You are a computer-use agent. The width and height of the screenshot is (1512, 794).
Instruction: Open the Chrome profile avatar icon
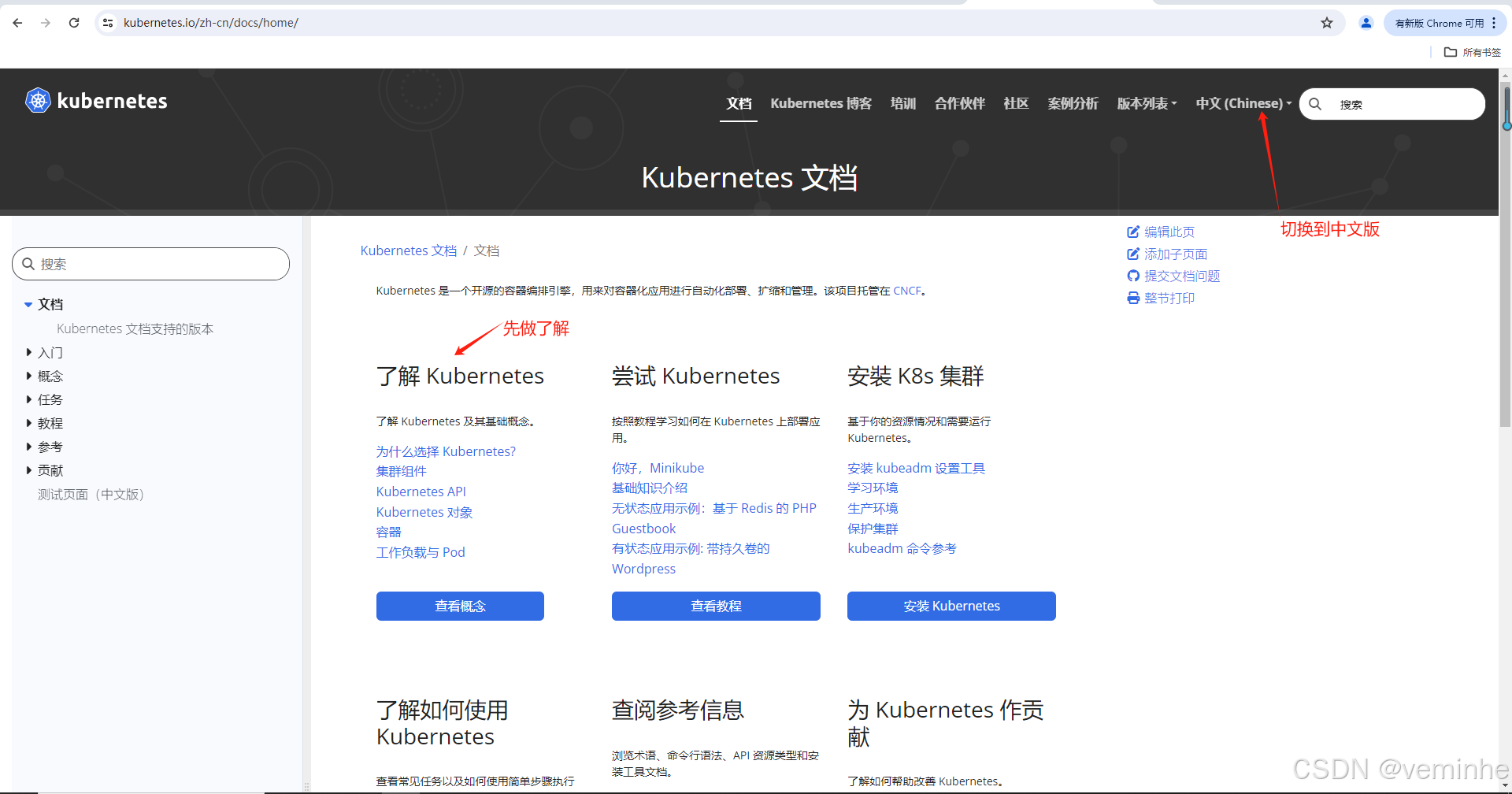click(x=1366, y=23)
